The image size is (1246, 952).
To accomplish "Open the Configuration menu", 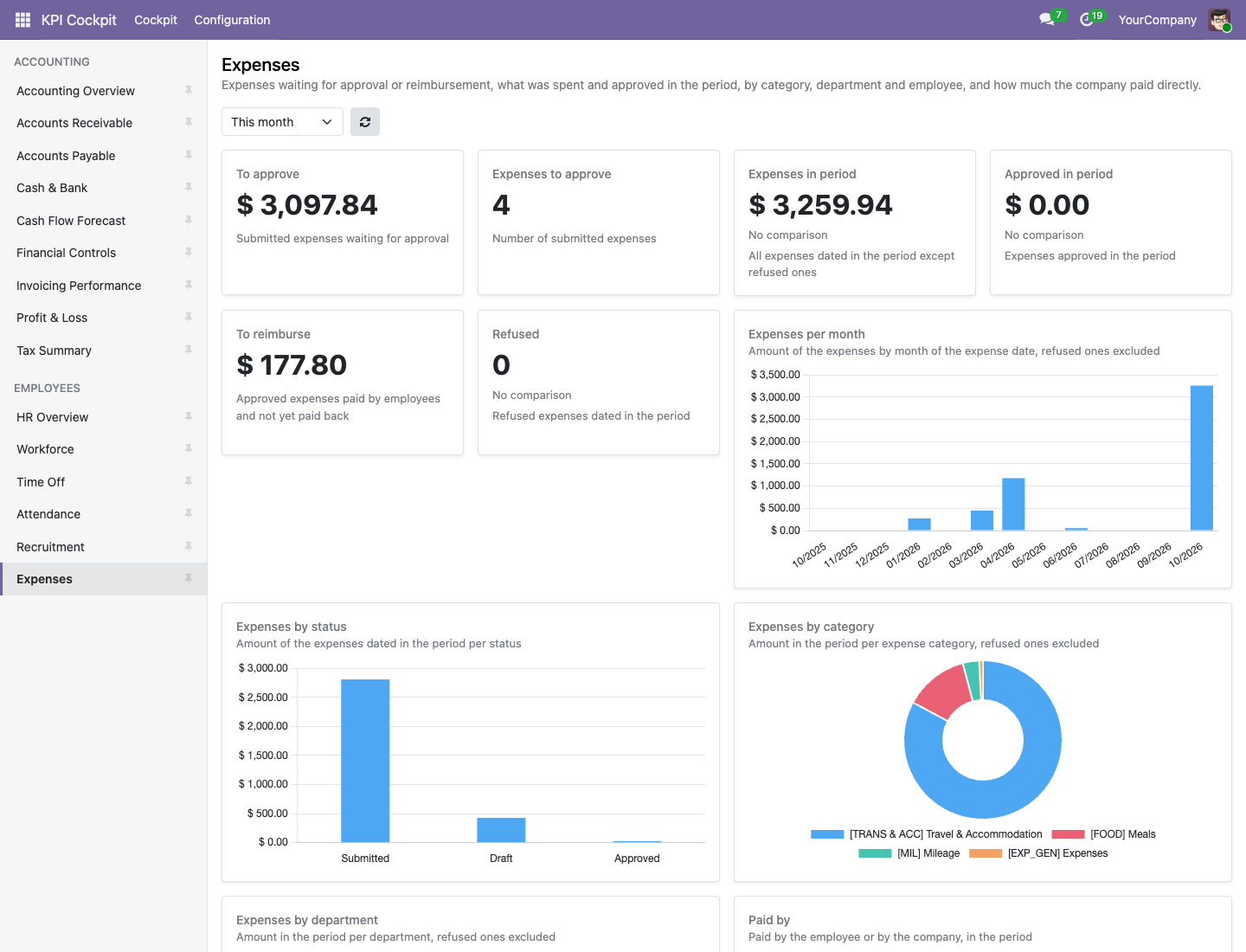I will tap(232, 20).
